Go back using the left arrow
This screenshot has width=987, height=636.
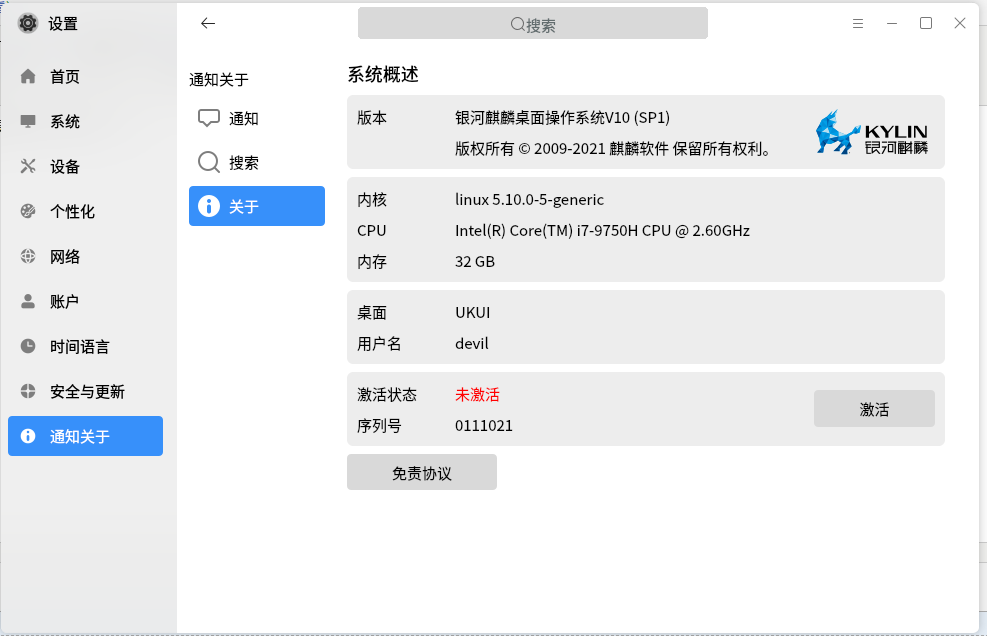coord(208,23)
